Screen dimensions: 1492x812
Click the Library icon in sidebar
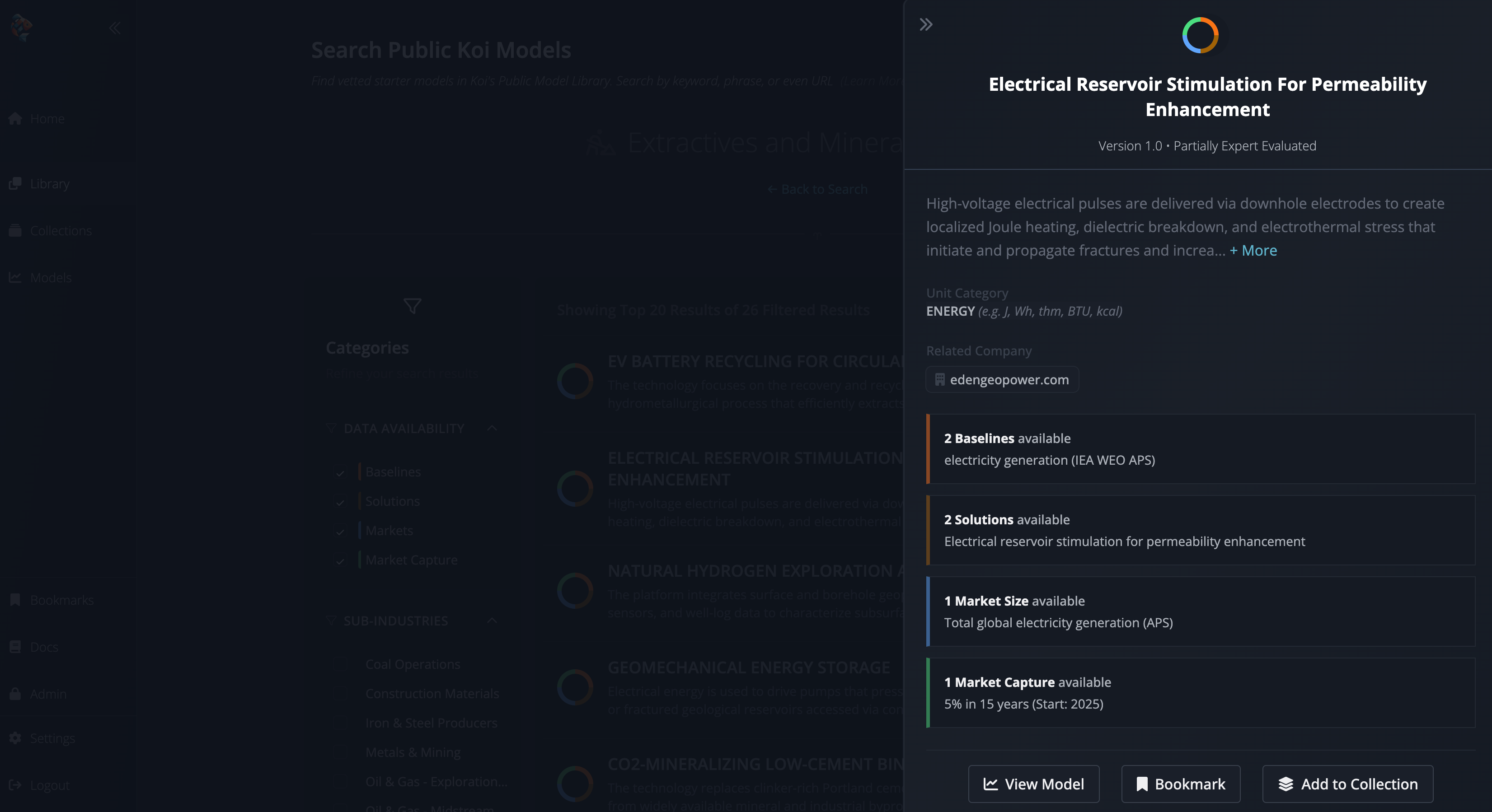click(x=15, y=183)
